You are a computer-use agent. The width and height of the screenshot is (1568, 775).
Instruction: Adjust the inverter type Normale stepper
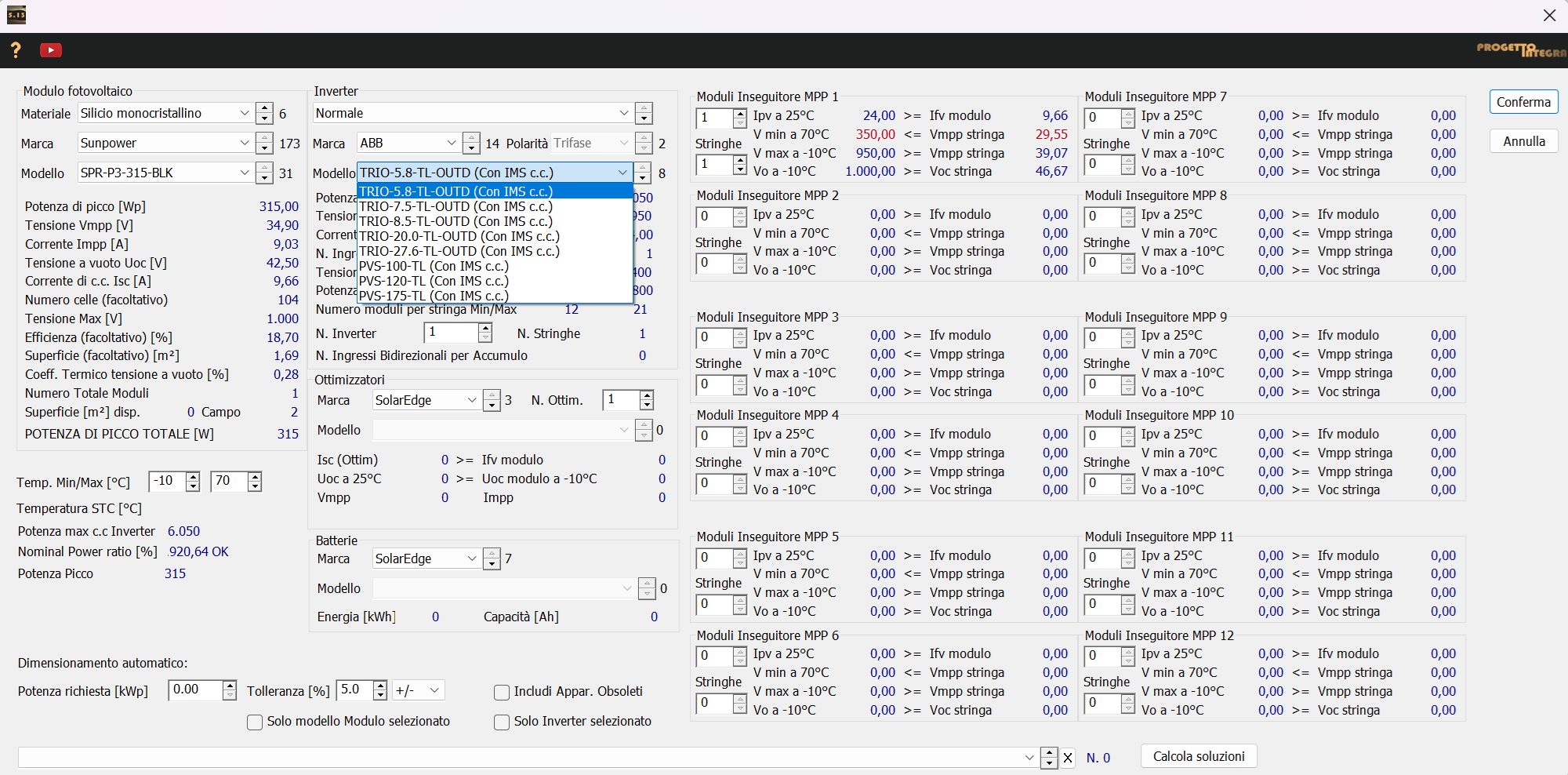tap(644, 113)
